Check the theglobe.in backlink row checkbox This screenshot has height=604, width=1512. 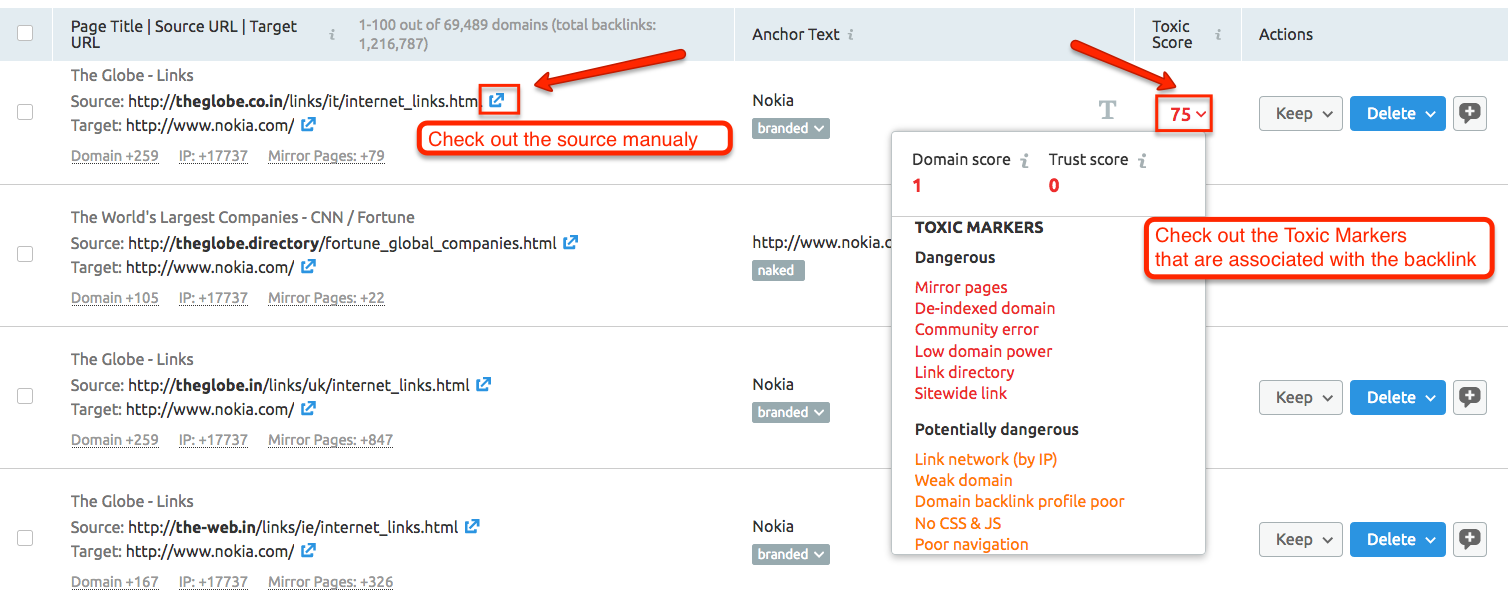(x=25, y=397)
